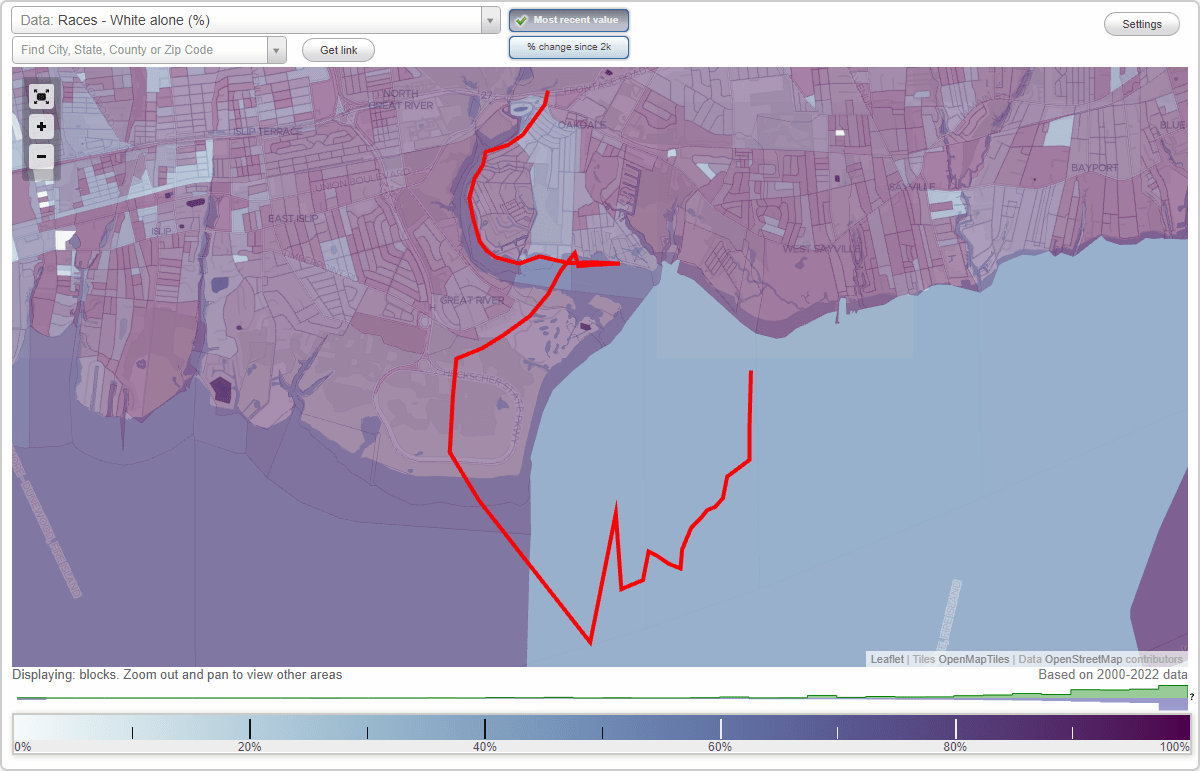This screenshot has height=771, width=1200.
Task: Open the Settings button
Action: (x=1142, y=24)
